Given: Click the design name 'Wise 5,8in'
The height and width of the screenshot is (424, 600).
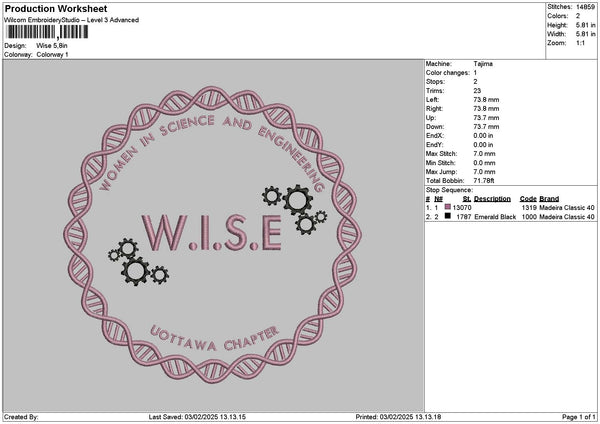Looking at the screenshot, I should click(52, 46).
